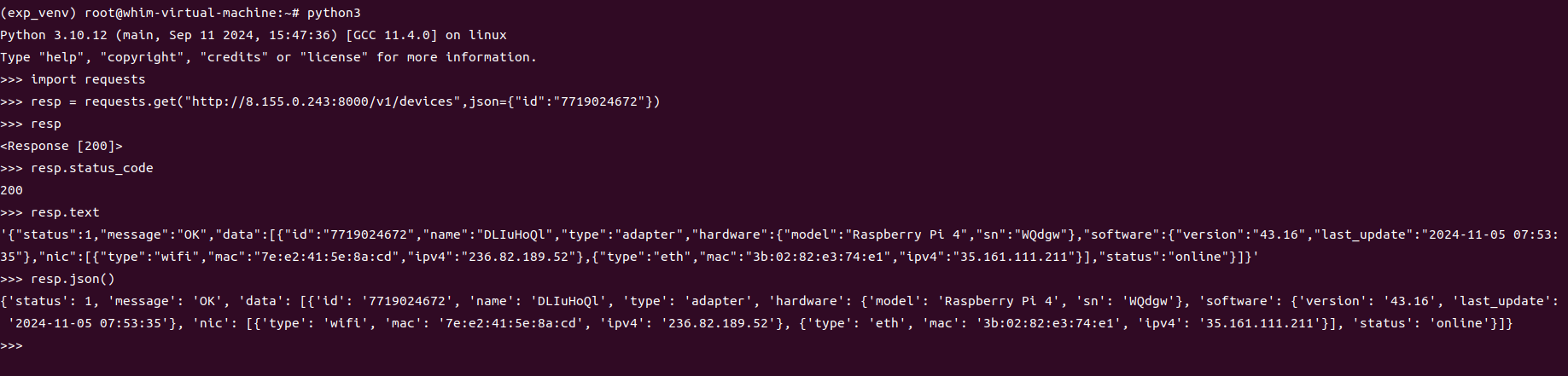
Task: Click the wifi IPv4 '236.82.189.52' in the resp.text output
Action: coord(519,257)
